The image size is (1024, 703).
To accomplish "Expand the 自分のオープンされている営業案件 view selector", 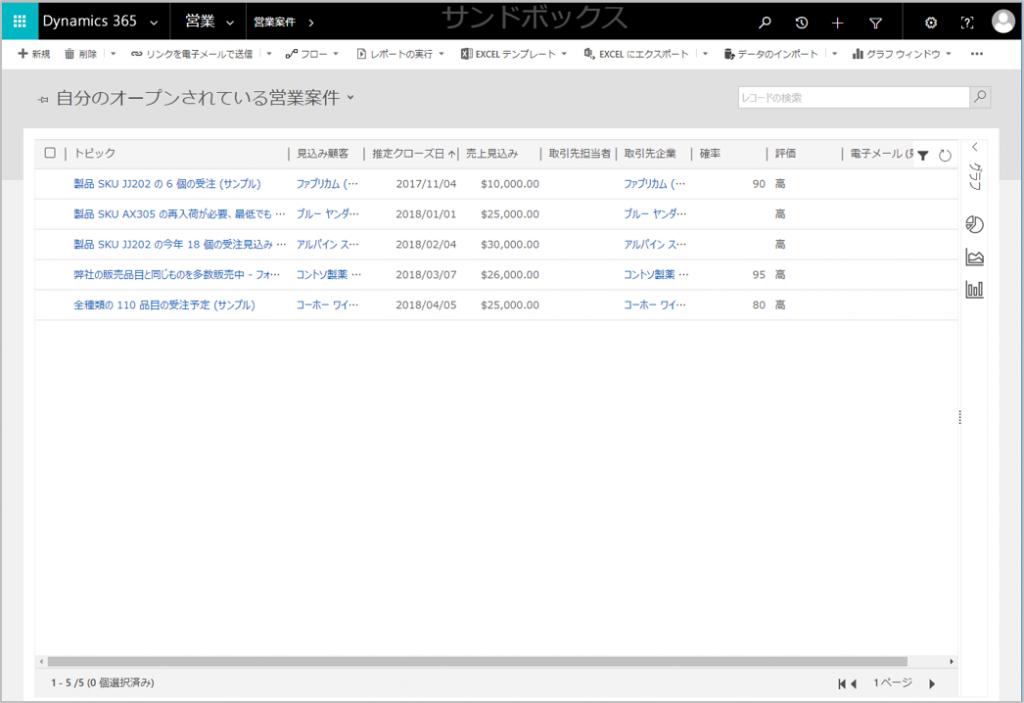I will pos(350,97).
